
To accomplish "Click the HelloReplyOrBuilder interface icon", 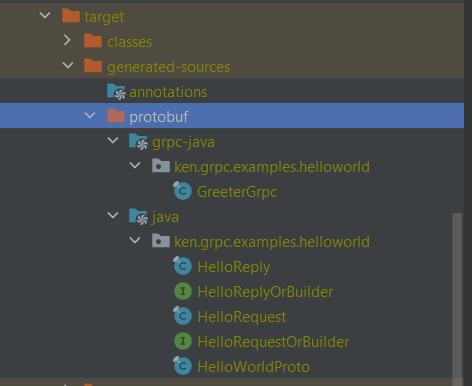I will [x=183, y=291].
